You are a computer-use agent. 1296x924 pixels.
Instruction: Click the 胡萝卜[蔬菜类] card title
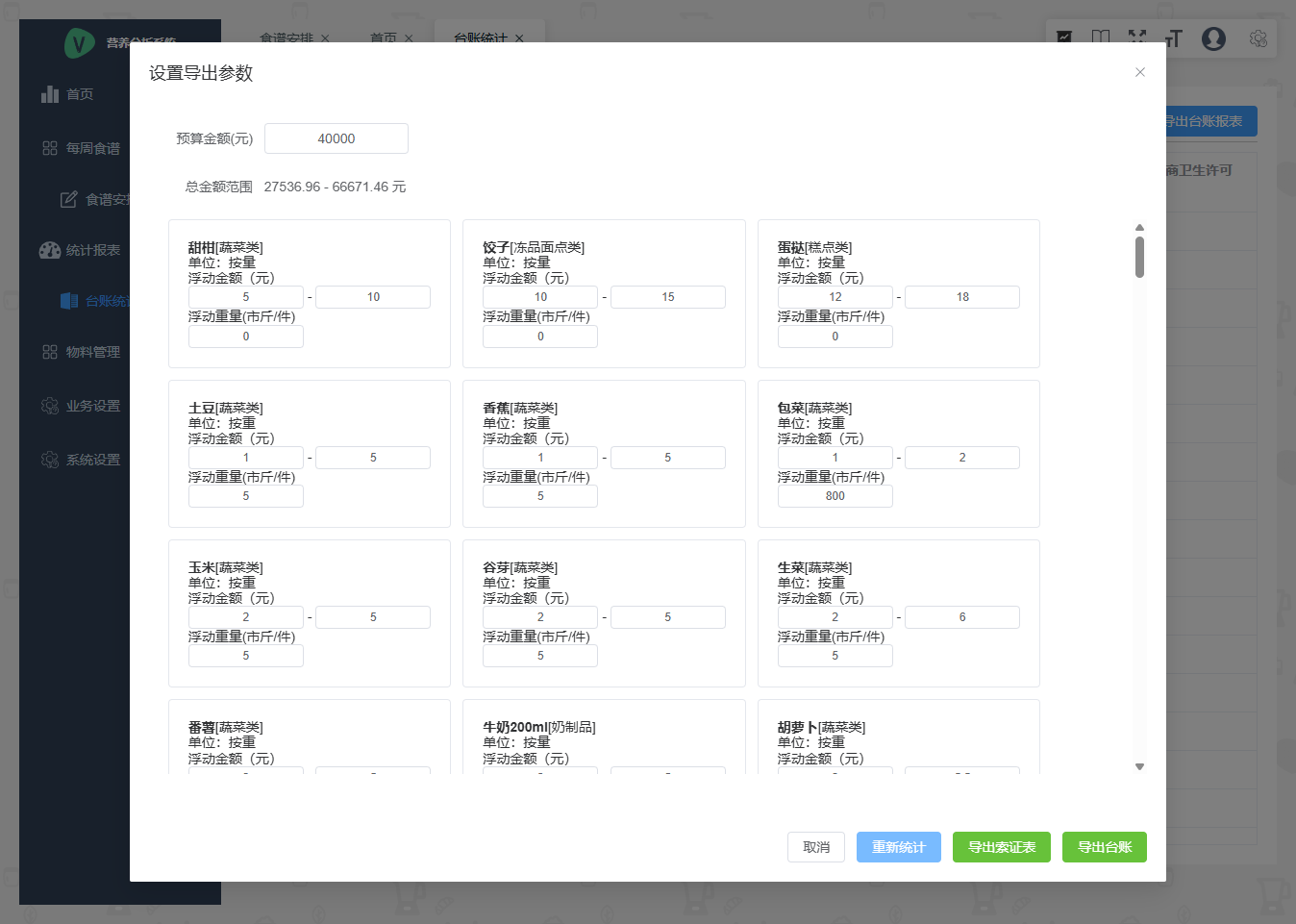pyautogui.click(x=822, y=728)
